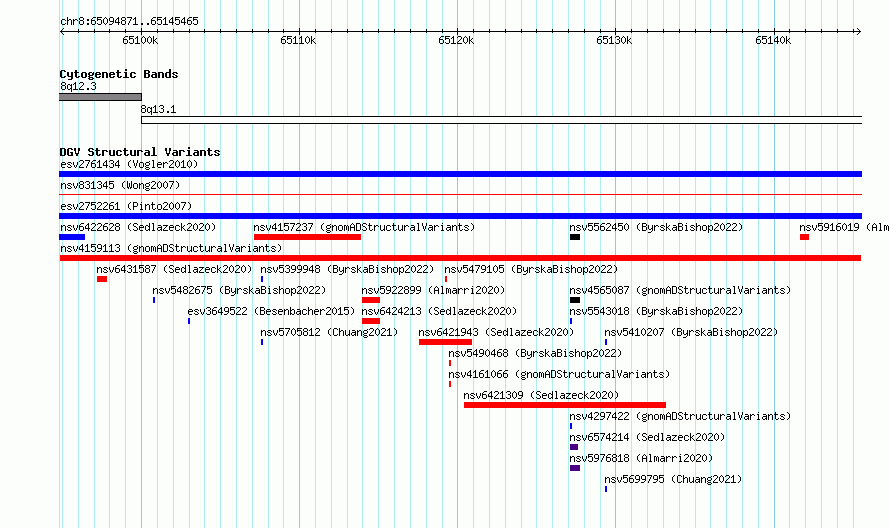890x528 pixels.
Task: Click the nsv5976818 (Almarri2020) purple bar
Action: point(575,468)
